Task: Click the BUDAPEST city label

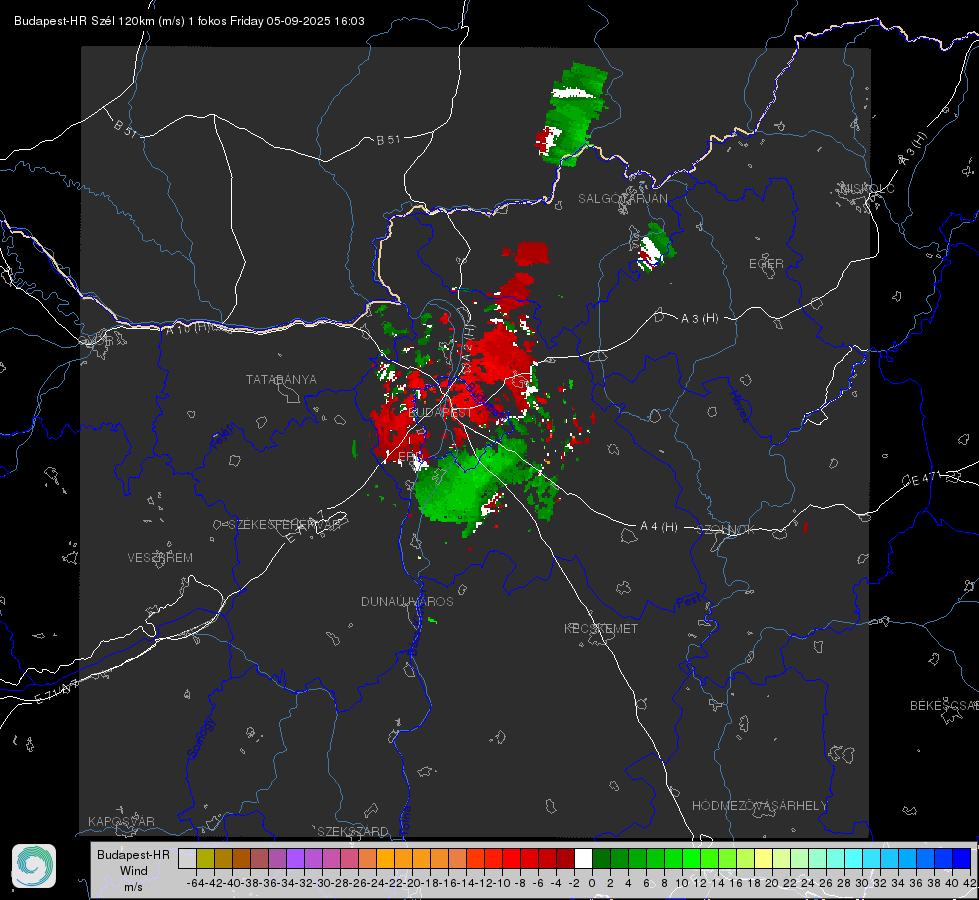Action: click(440, 413)
